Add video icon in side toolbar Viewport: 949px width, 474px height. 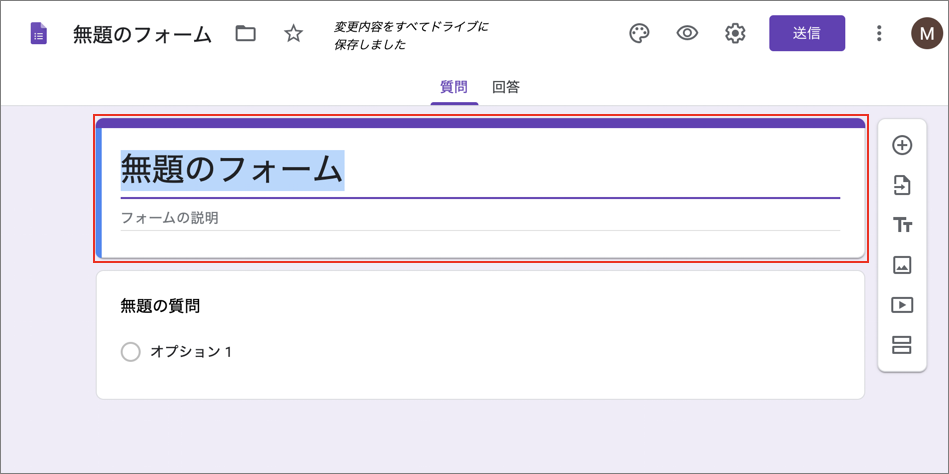tap(902, 305)
